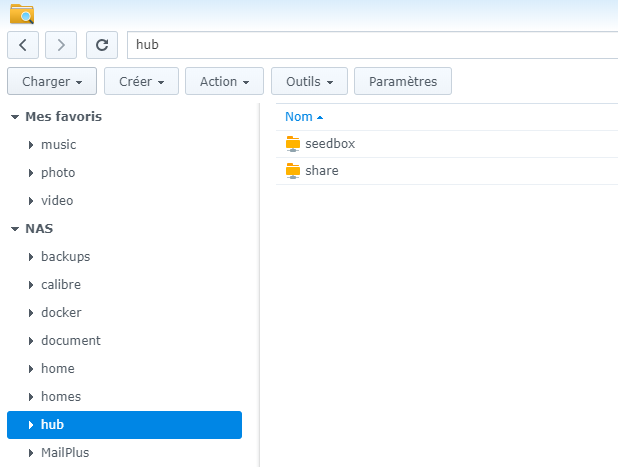The width and height of the screenshot is (618, 467).
Task: Click the Paramètres button
Action: coord(403,82)
